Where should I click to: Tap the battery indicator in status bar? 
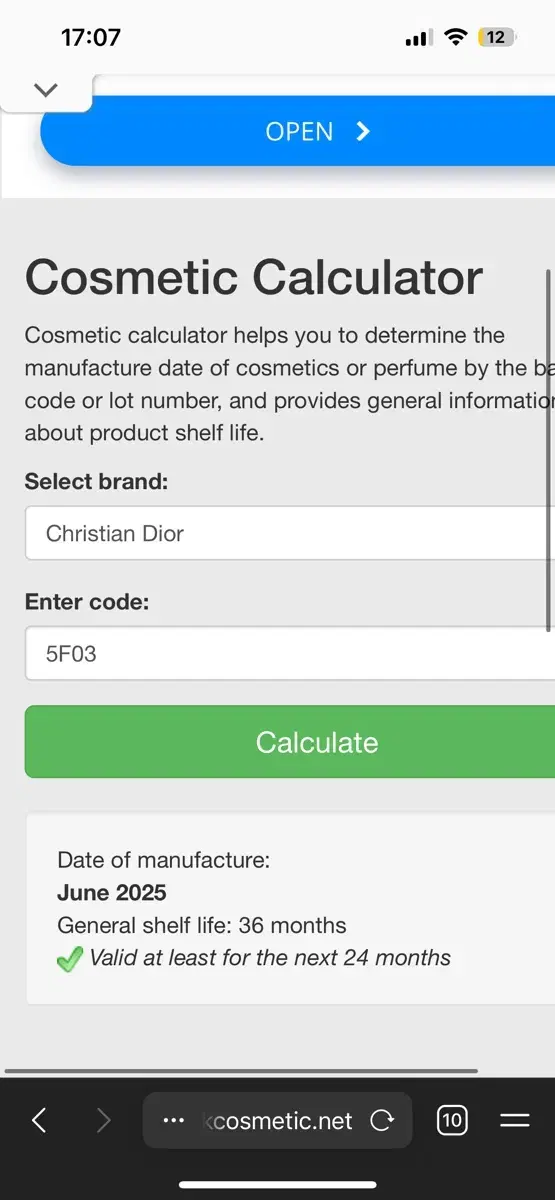click(498, 38)
